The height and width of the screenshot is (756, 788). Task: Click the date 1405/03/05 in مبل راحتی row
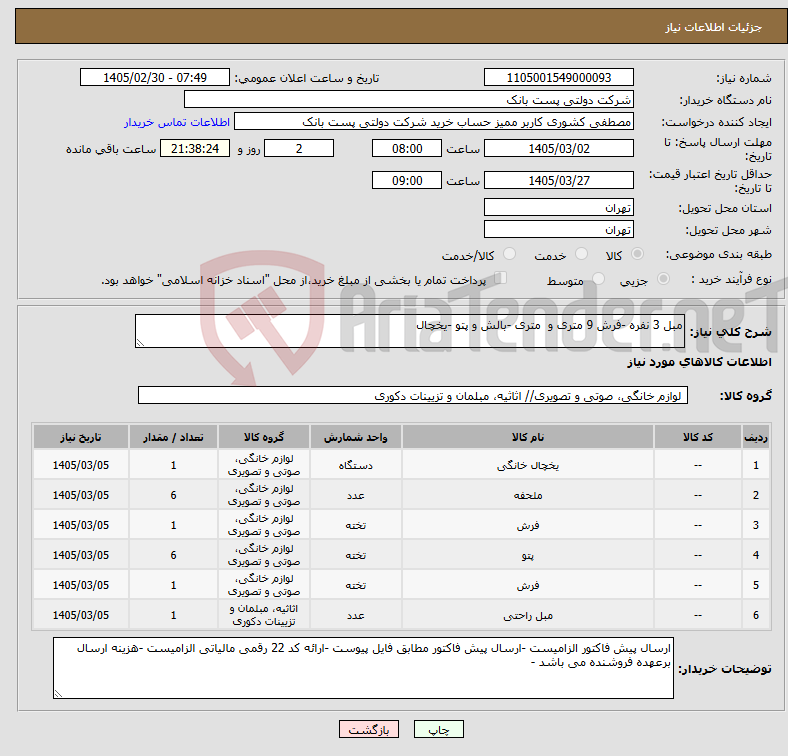81,615
